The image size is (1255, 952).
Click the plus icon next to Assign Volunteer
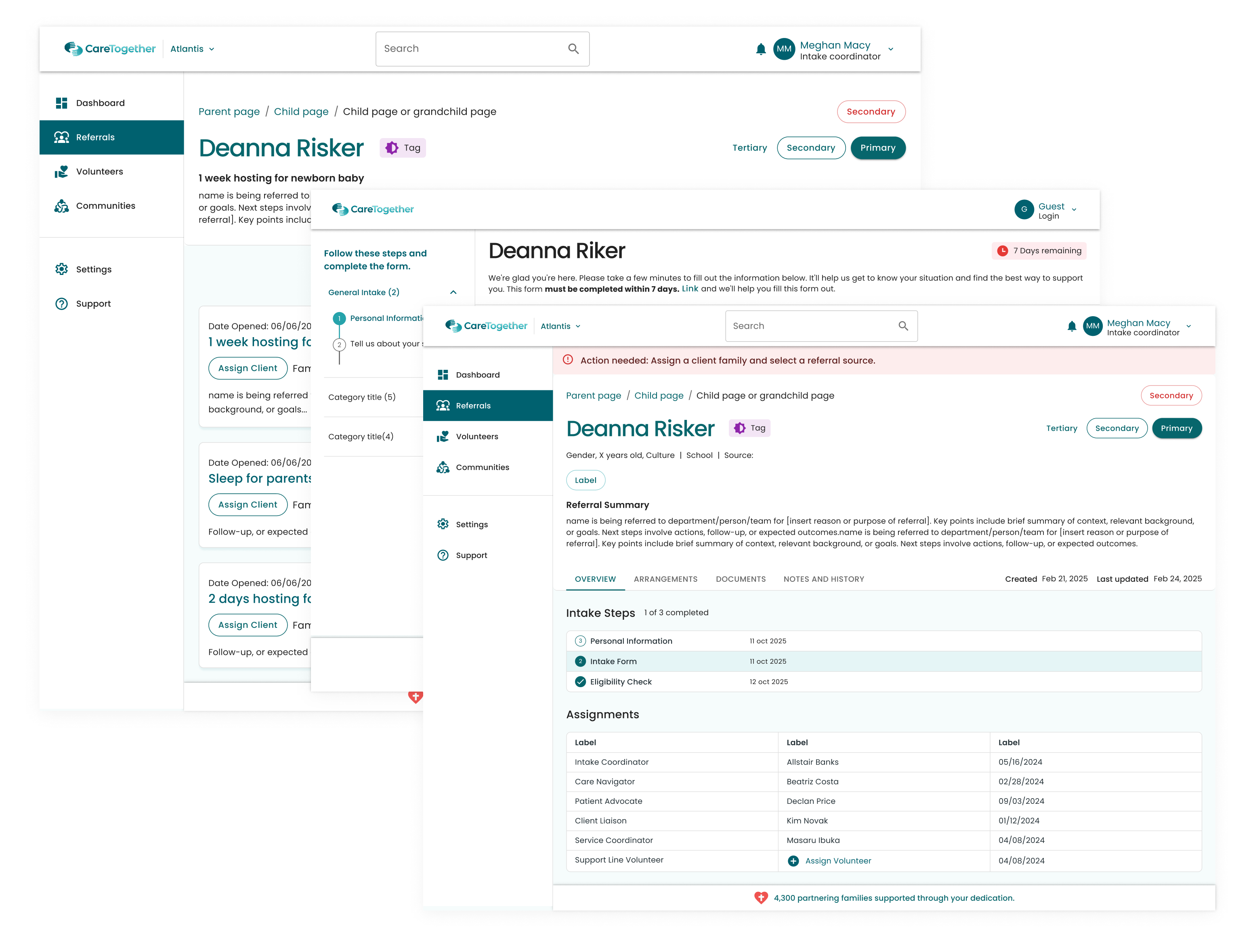pos(793,861)
